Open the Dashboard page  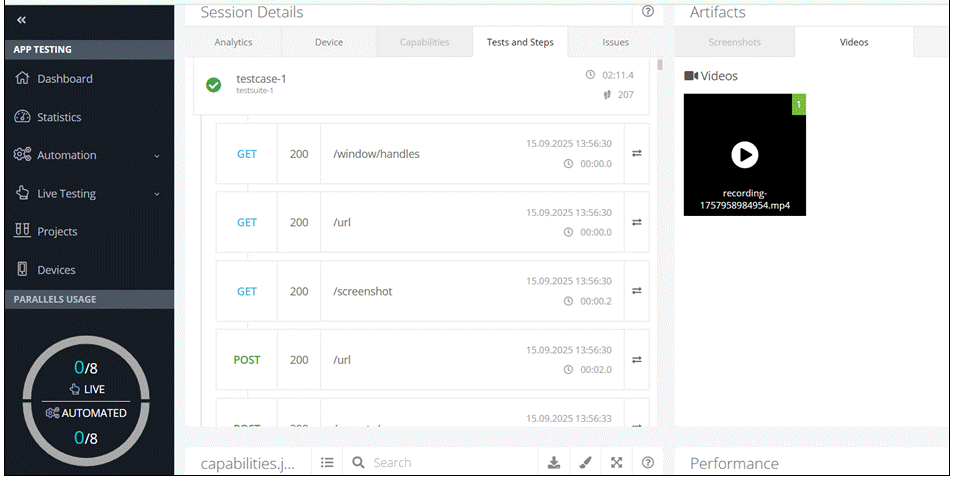coord(64,79)
